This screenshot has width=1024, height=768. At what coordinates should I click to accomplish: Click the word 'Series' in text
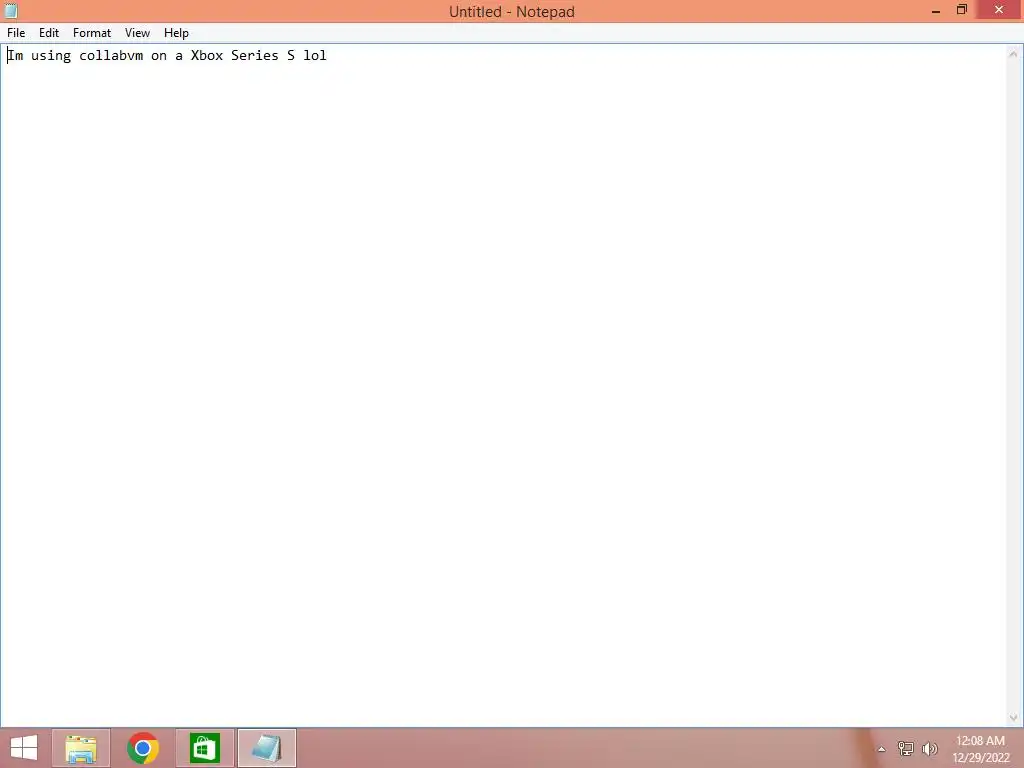point(255,56)
